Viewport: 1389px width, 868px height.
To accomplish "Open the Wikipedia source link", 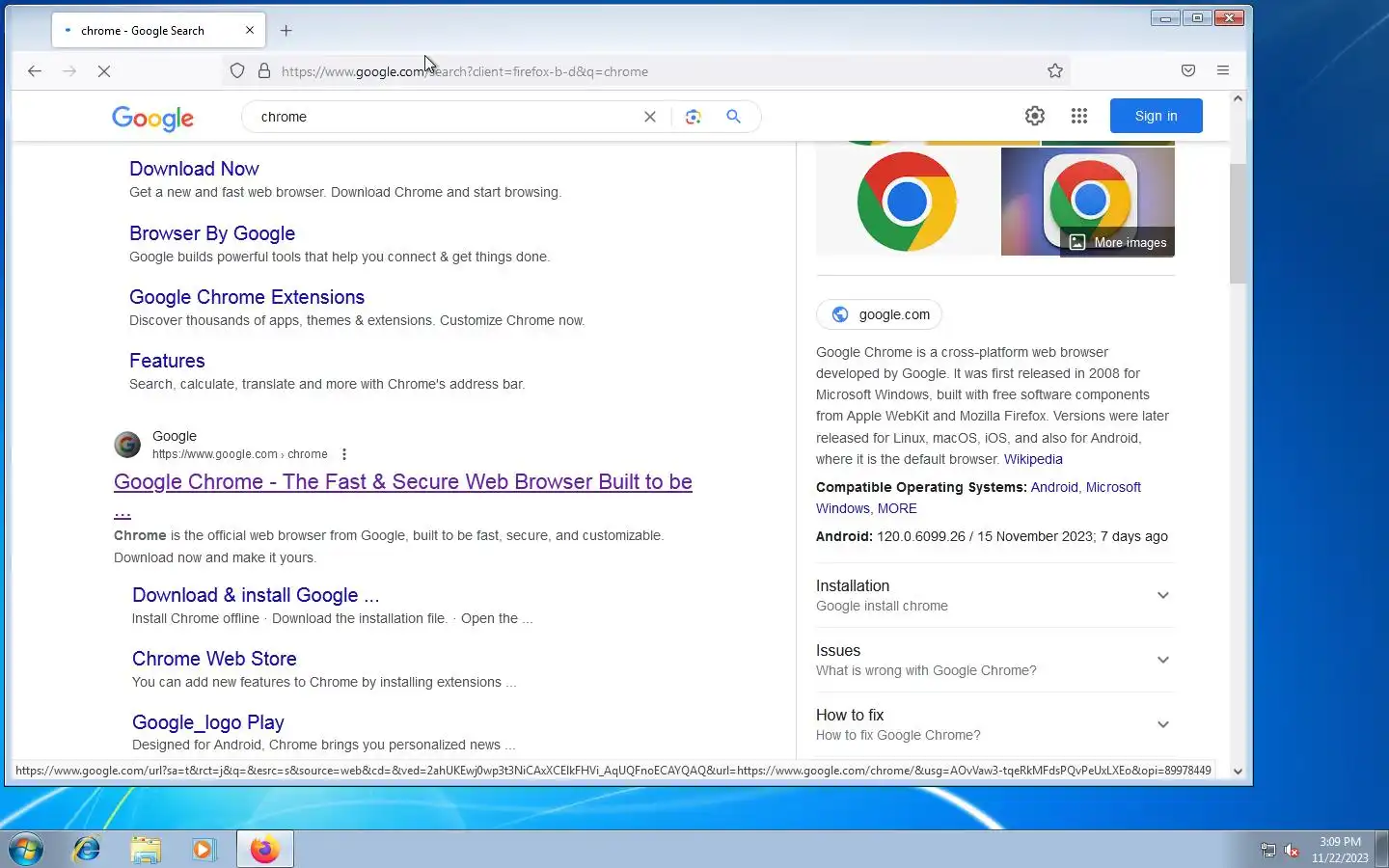I will [1033, 459].
